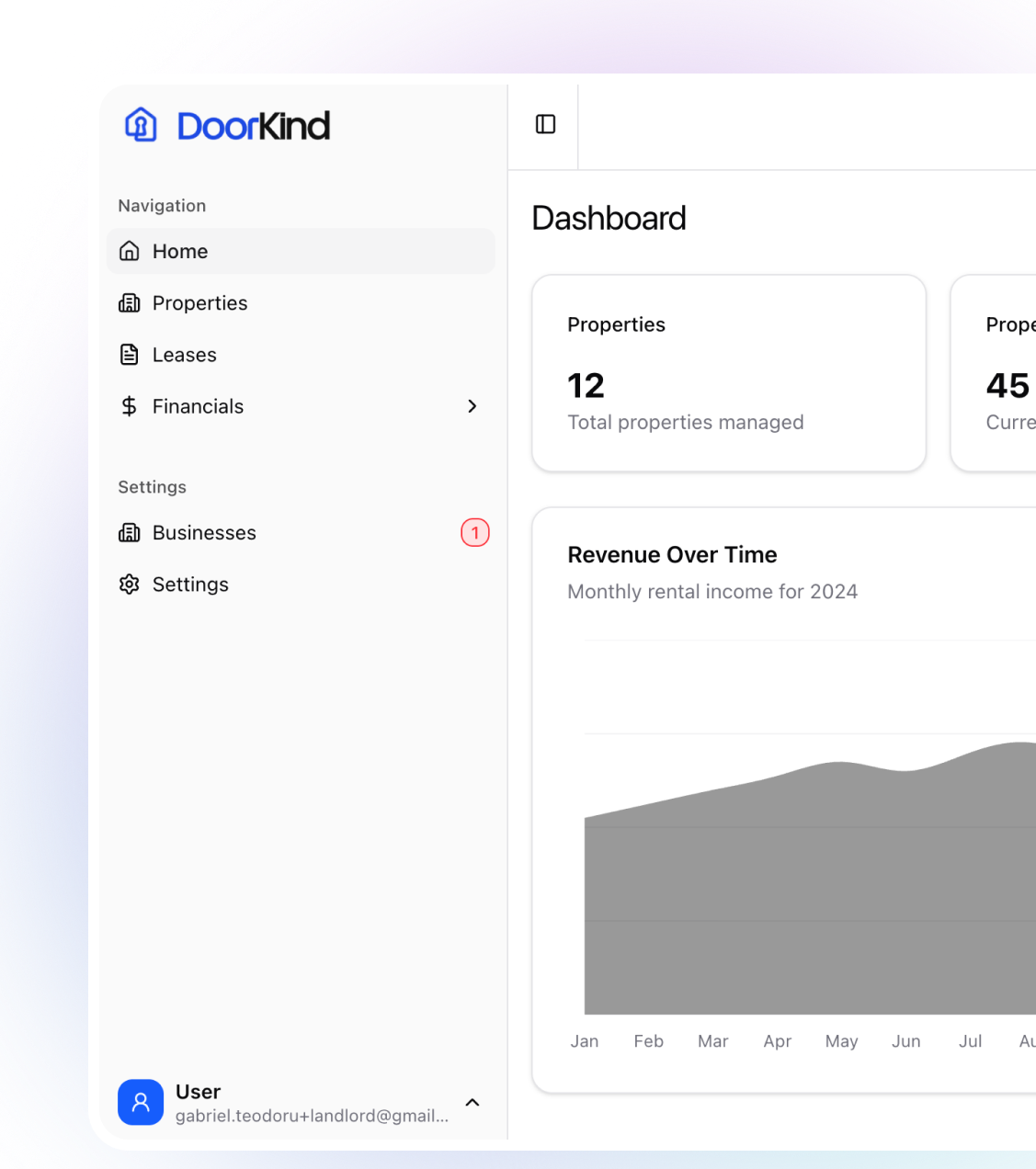The height and width of the screenshot is (1169, 1036).
Task: Click the DoorKind brand name text
Action: (253, 126)
